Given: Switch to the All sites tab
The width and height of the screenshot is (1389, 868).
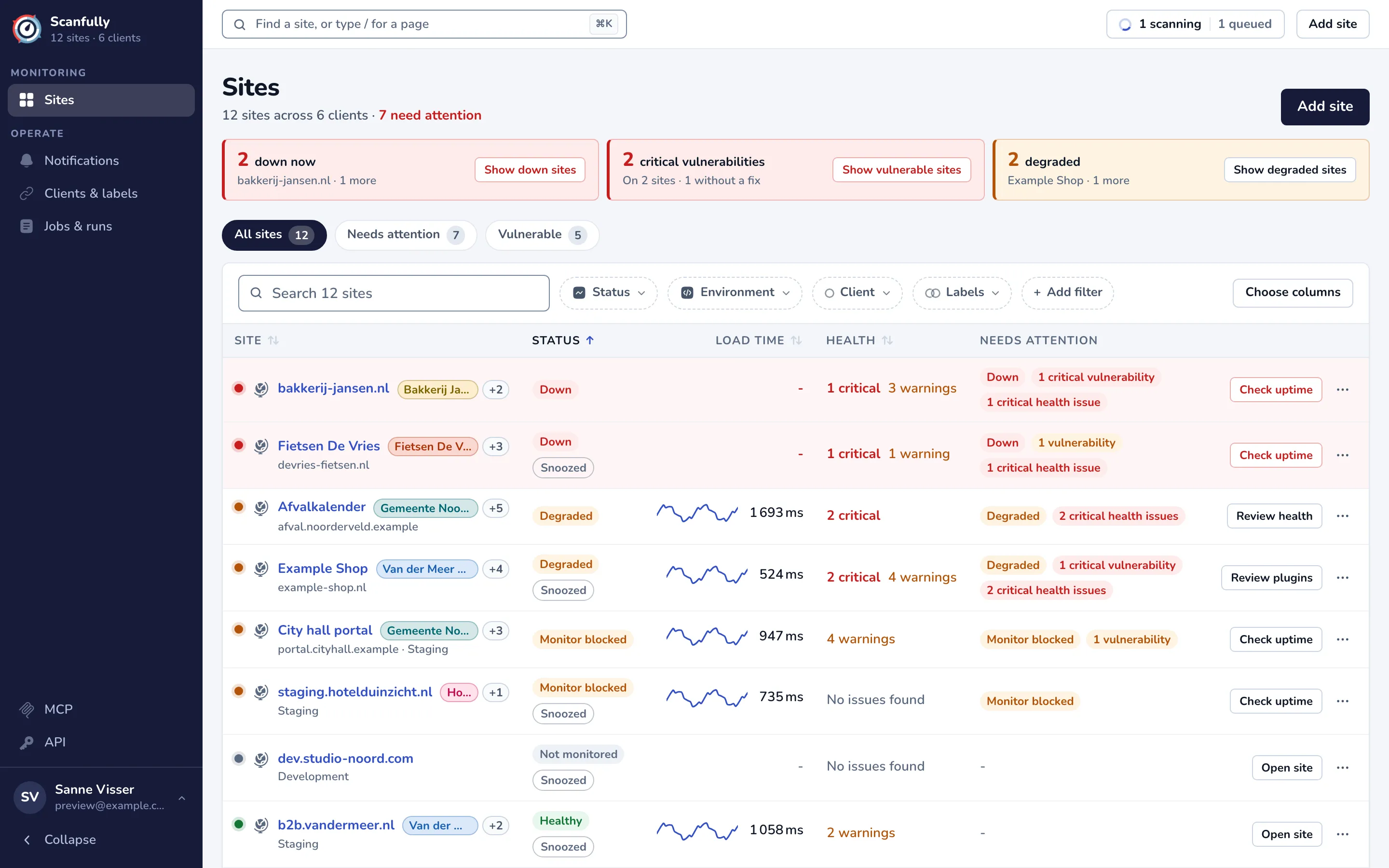Looking at the screenshot, I should (x=274, y=235).
